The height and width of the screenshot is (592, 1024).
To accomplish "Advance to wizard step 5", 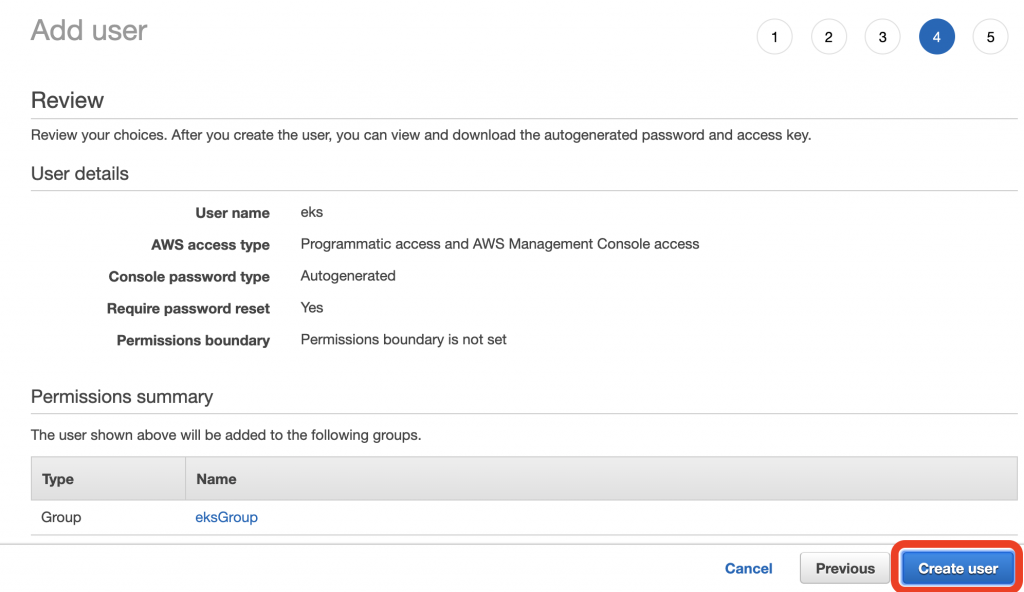I will [990, 37].
